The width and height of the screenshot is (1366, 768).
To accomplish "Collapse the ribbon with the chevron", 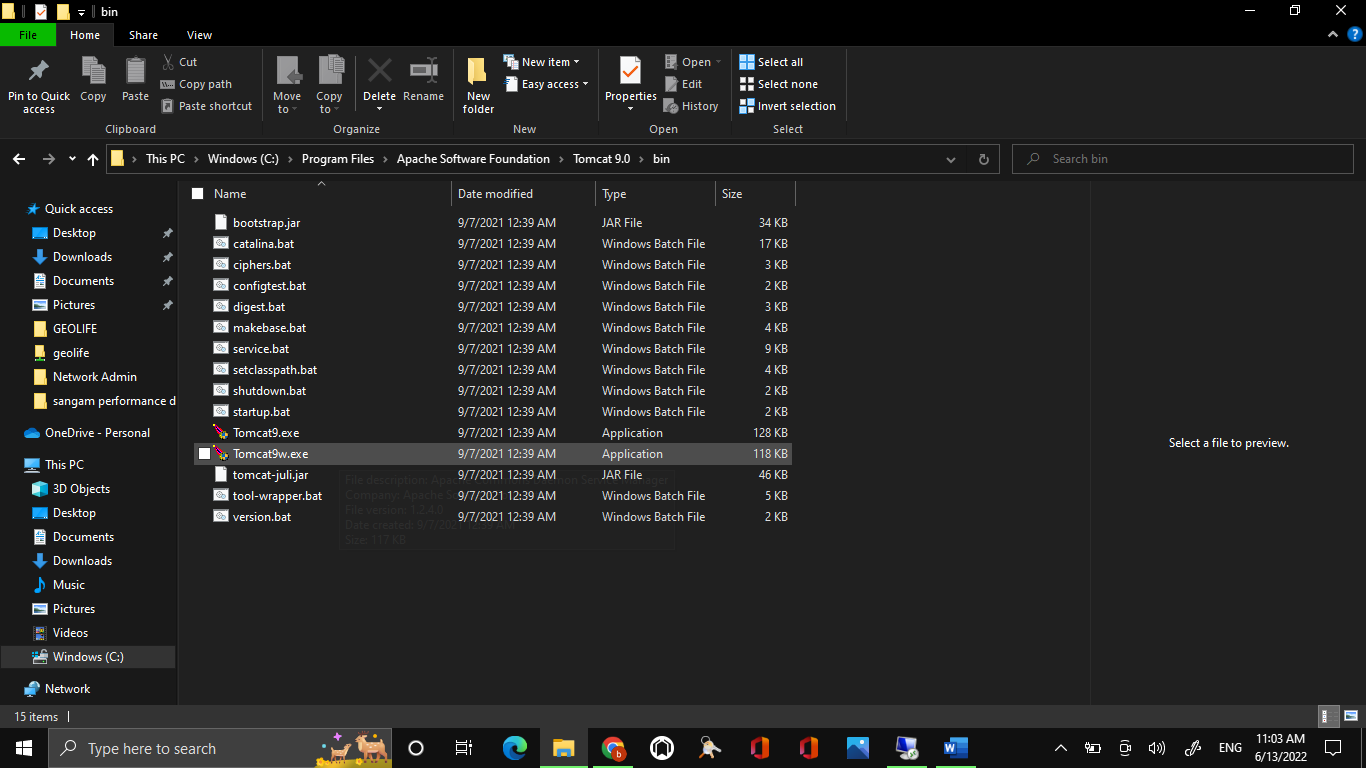I will point(1332,34).
